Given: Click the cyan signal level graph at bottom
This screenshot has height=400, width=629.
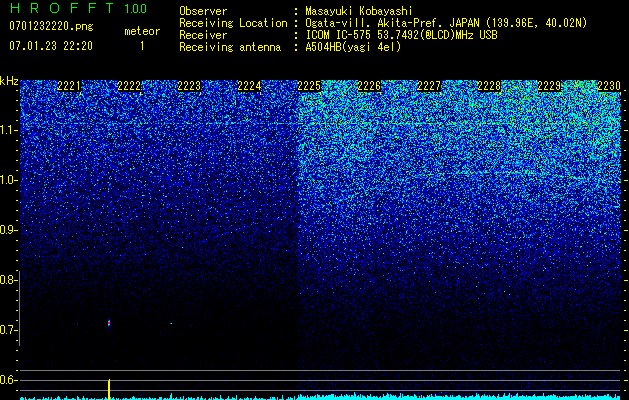Looking at the screenshot, I should coord(320,397).
